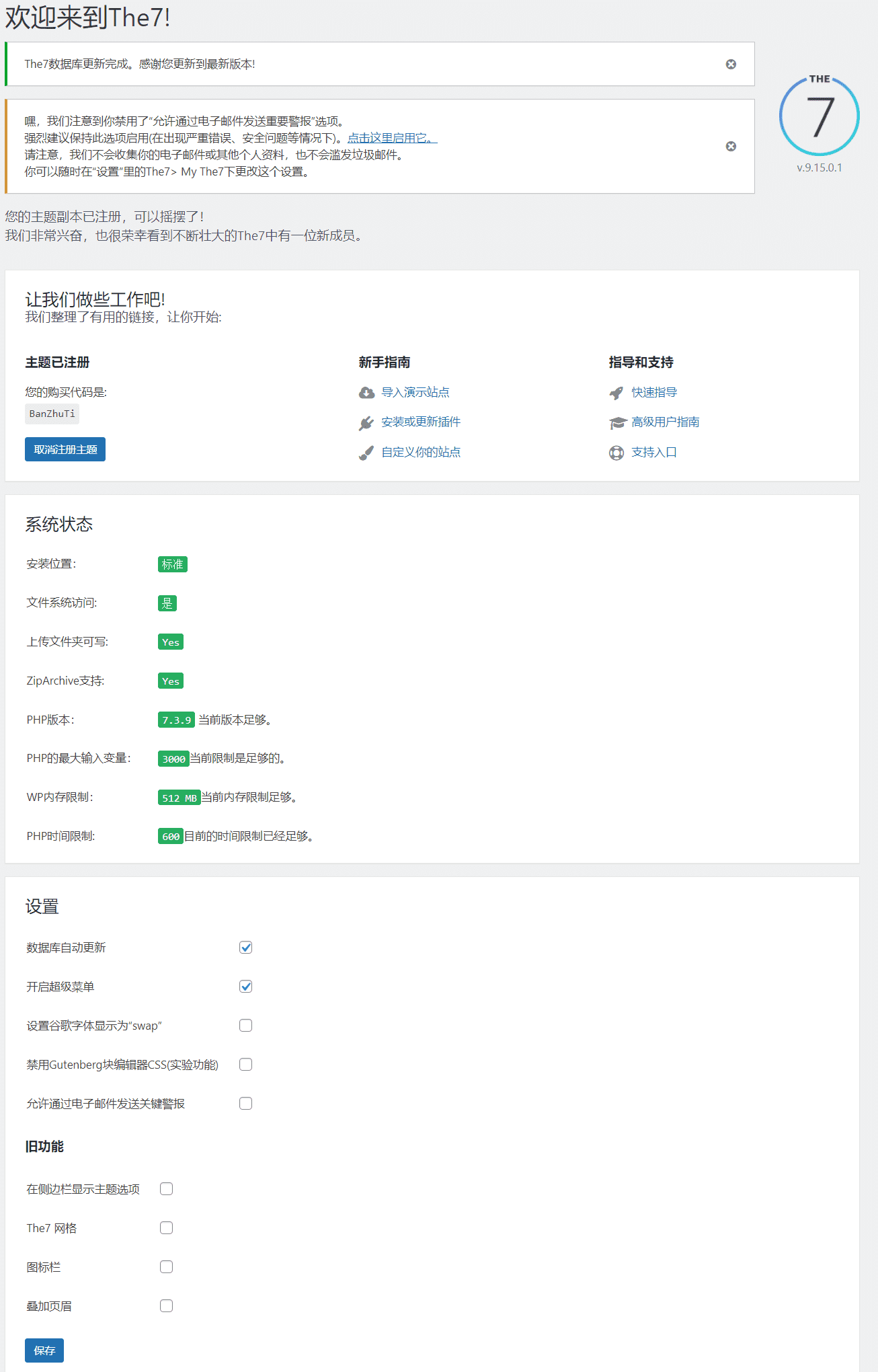Uncheck 数据库自动更新 checkbox
This screenshot has height=1372, width=878.
246,948
